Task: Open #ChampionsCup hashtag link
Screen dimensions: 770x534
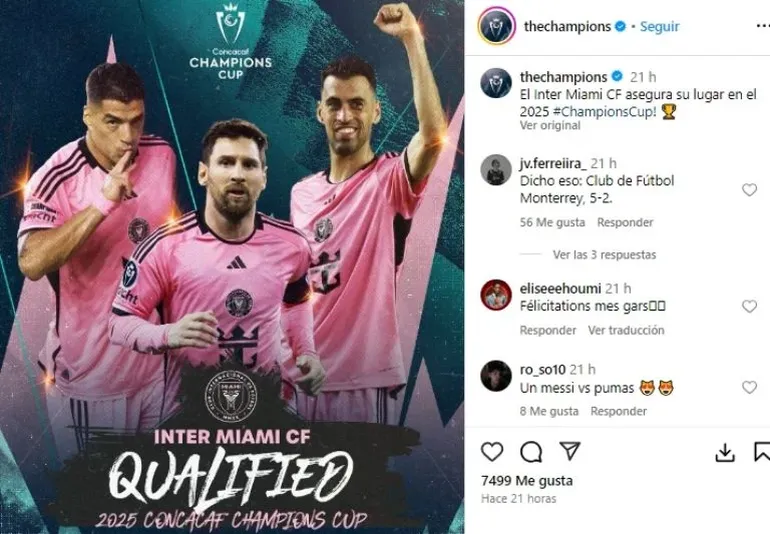Action: [x=605, y=112]
